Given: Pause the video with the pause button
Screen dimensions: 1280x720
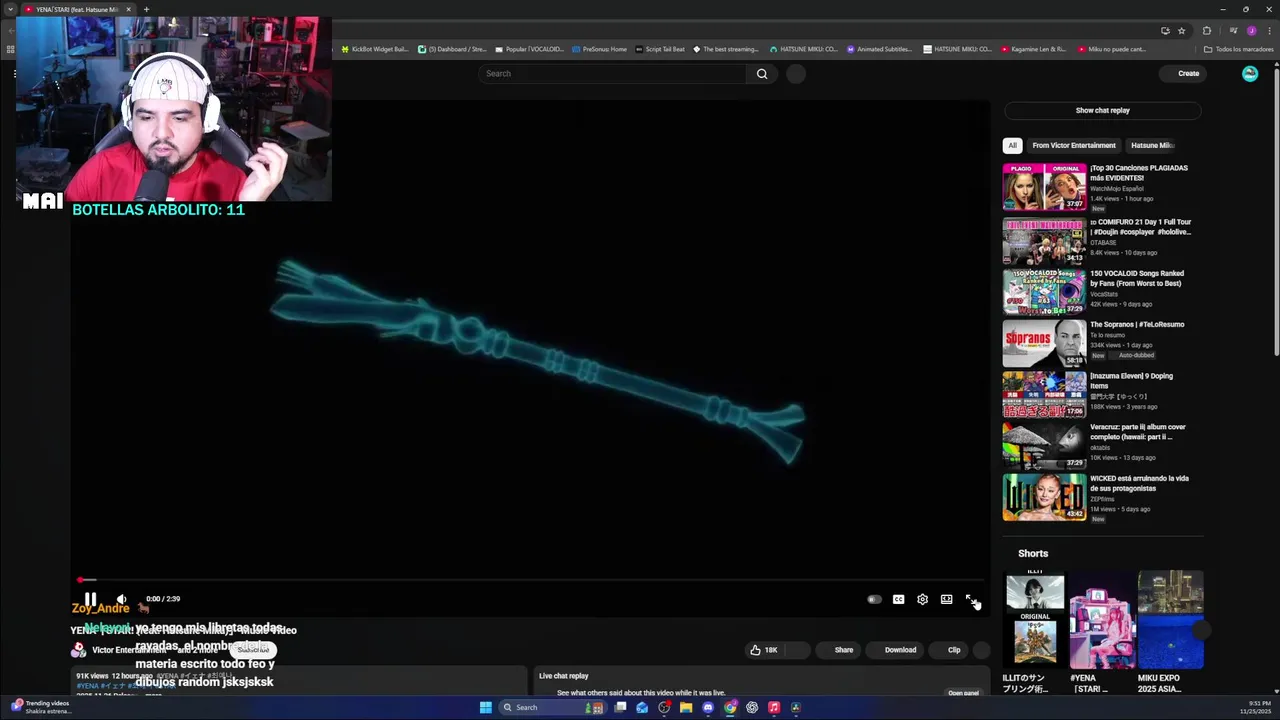Looking at the screenshot, I should [90, 599].
